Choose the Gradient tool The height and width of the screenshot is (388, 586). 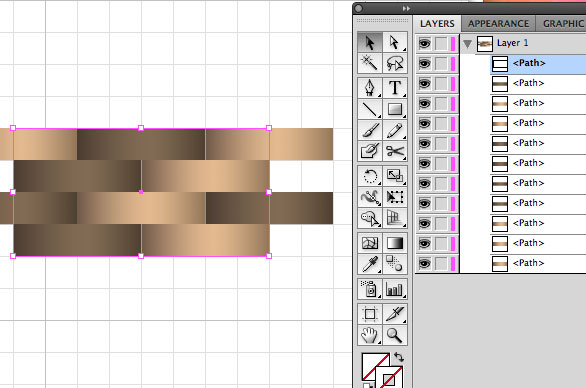(x=394, y=243)
